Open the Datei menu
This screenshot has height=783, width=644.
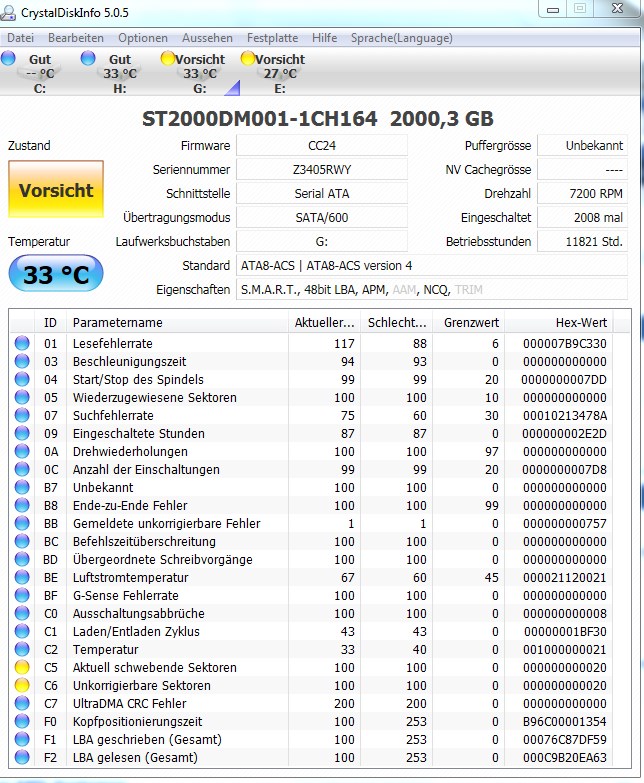[20, 38]
